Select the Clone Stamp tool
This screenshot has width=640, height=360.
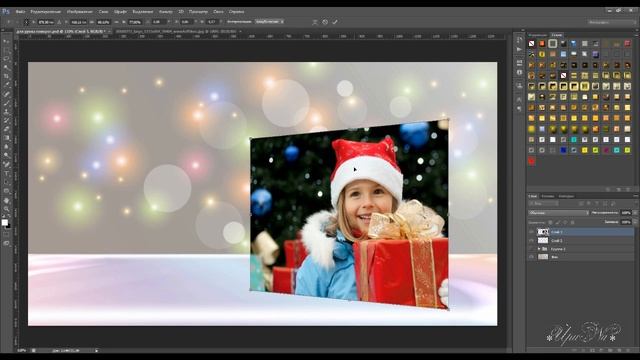6,111
